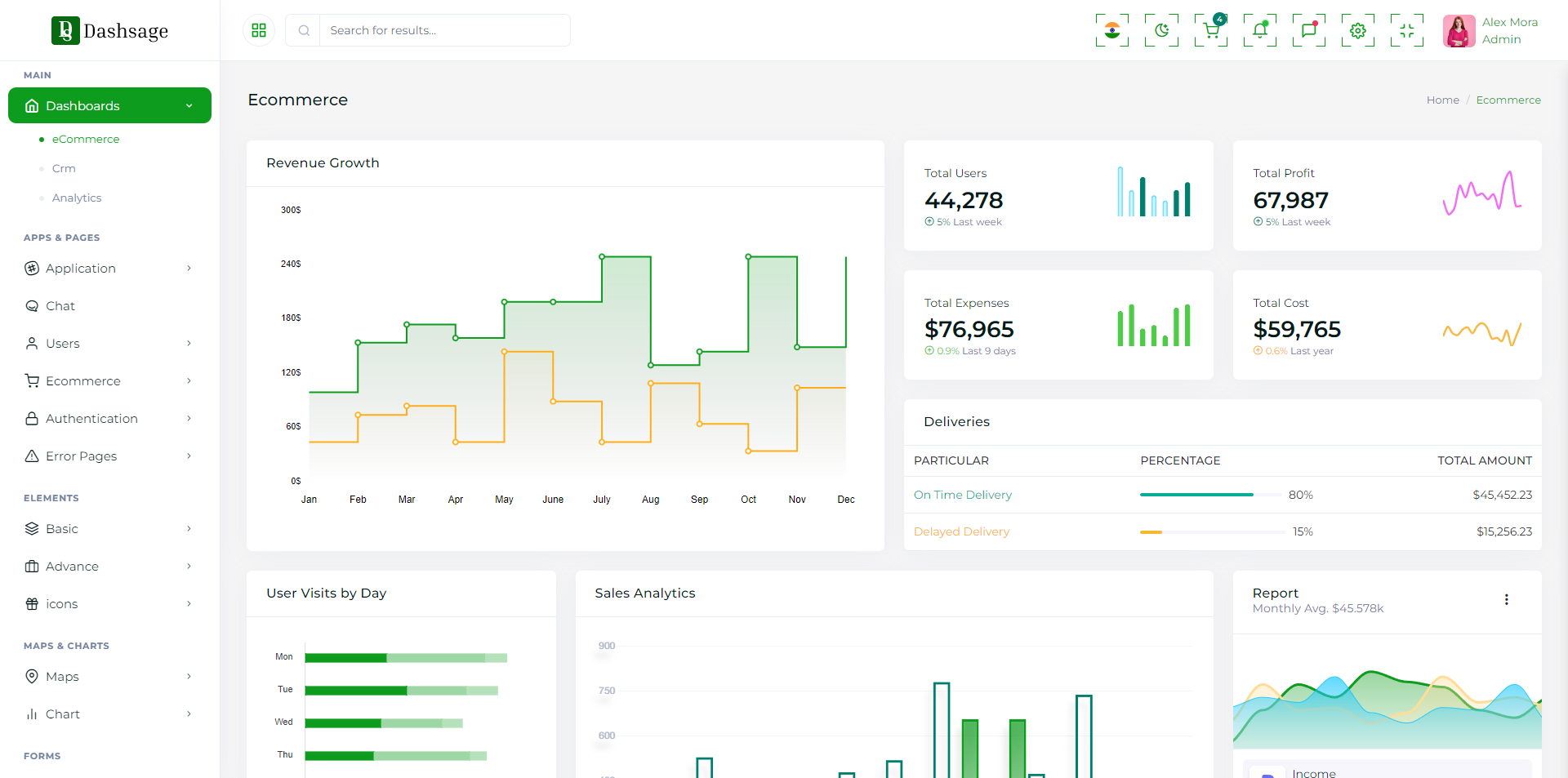Screen dimensions: 1568x778
Task: Collapse the Dashboards menu chevron
Action: coord(189,105)
